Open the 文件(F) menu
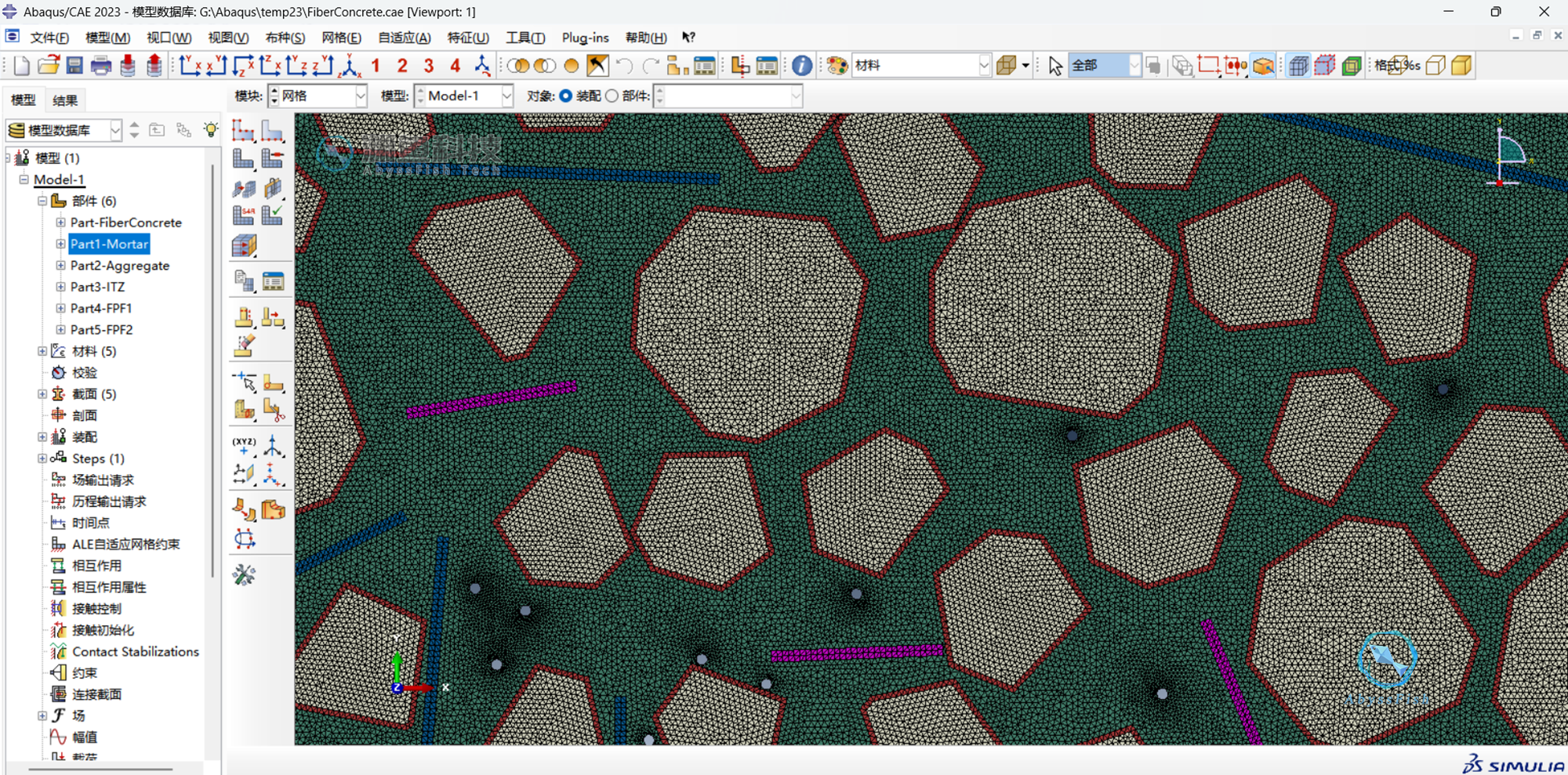1568x775 pixels. click(49, 38)
